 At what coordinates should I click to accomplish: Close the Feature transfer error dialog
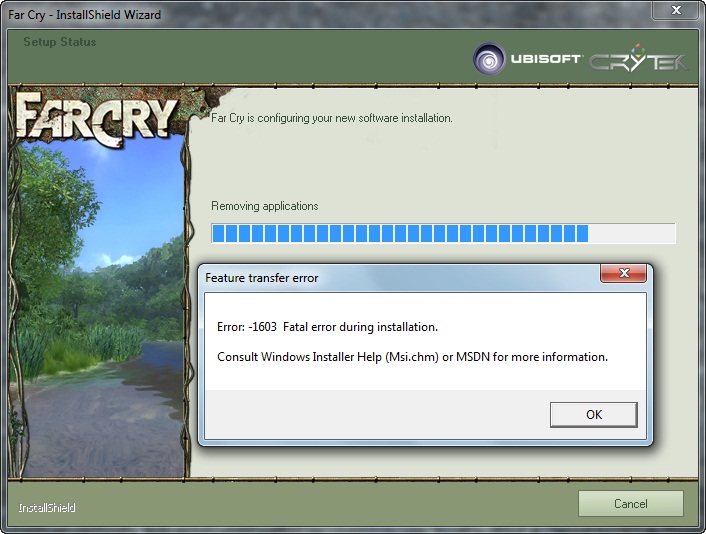624,273
